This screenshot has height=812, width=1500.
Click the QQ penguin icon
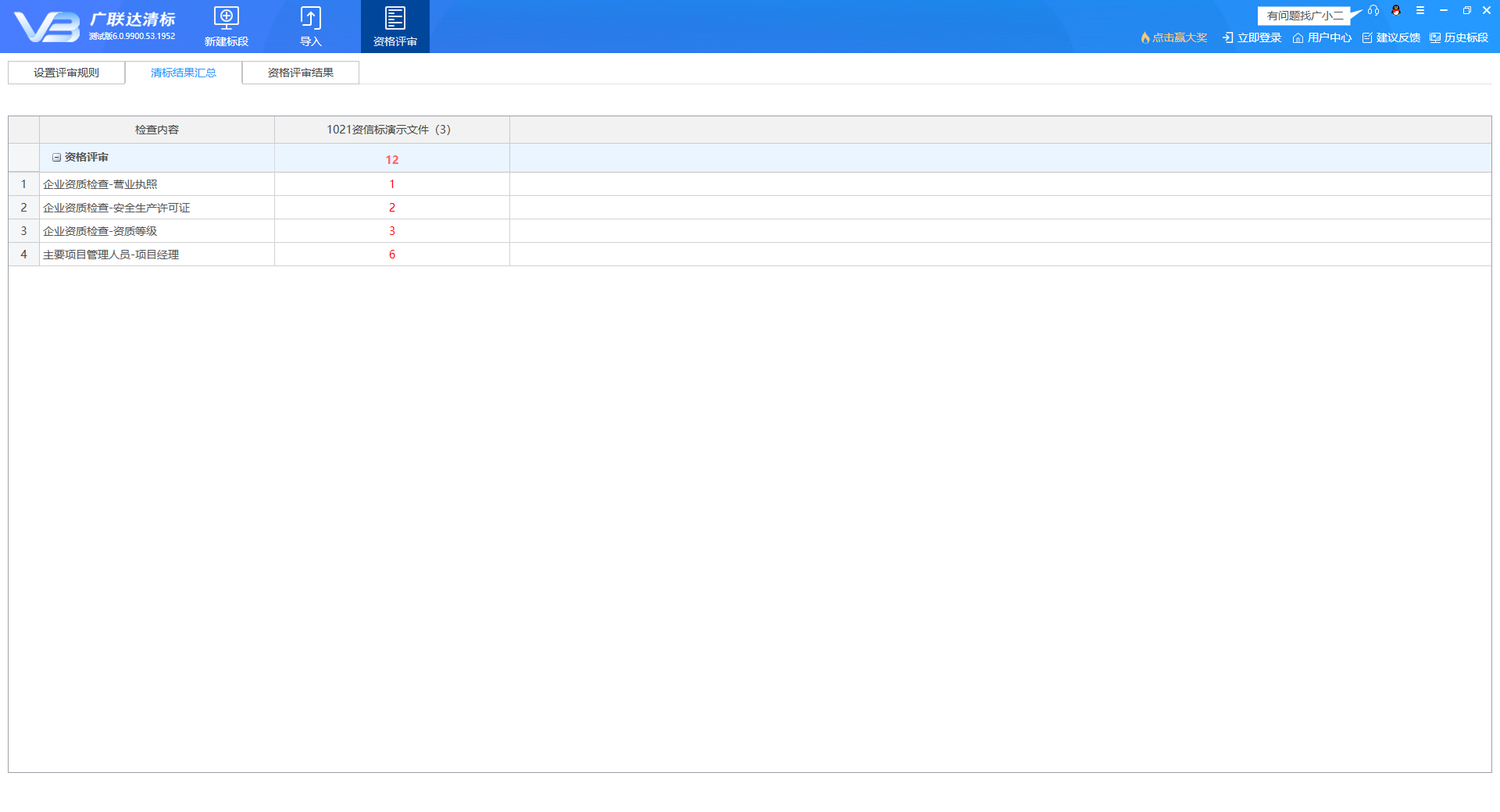coord(1396,10)
